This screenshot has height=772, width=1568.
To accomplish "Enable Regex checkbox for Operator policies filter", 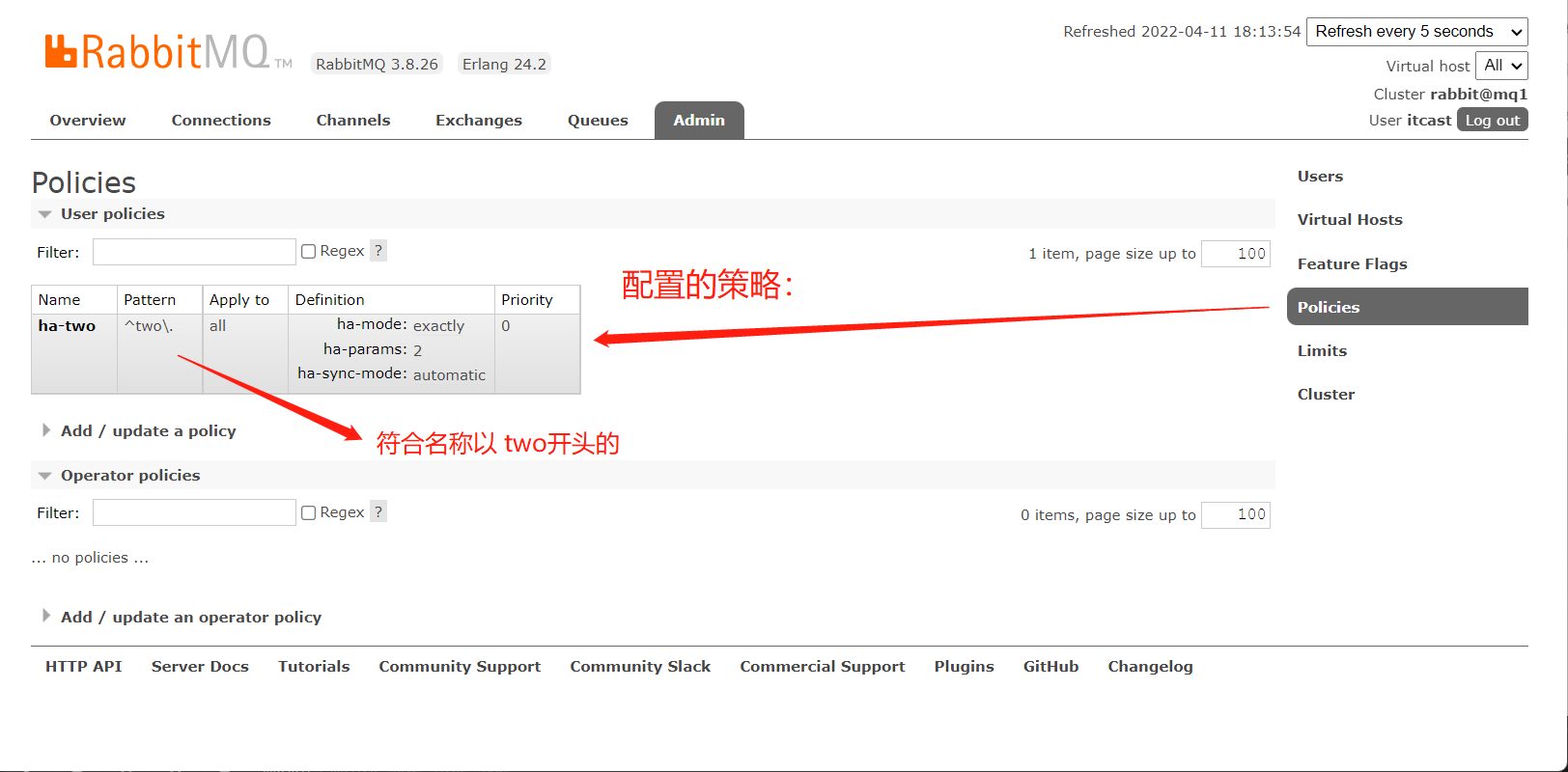I will coord(309,512).
